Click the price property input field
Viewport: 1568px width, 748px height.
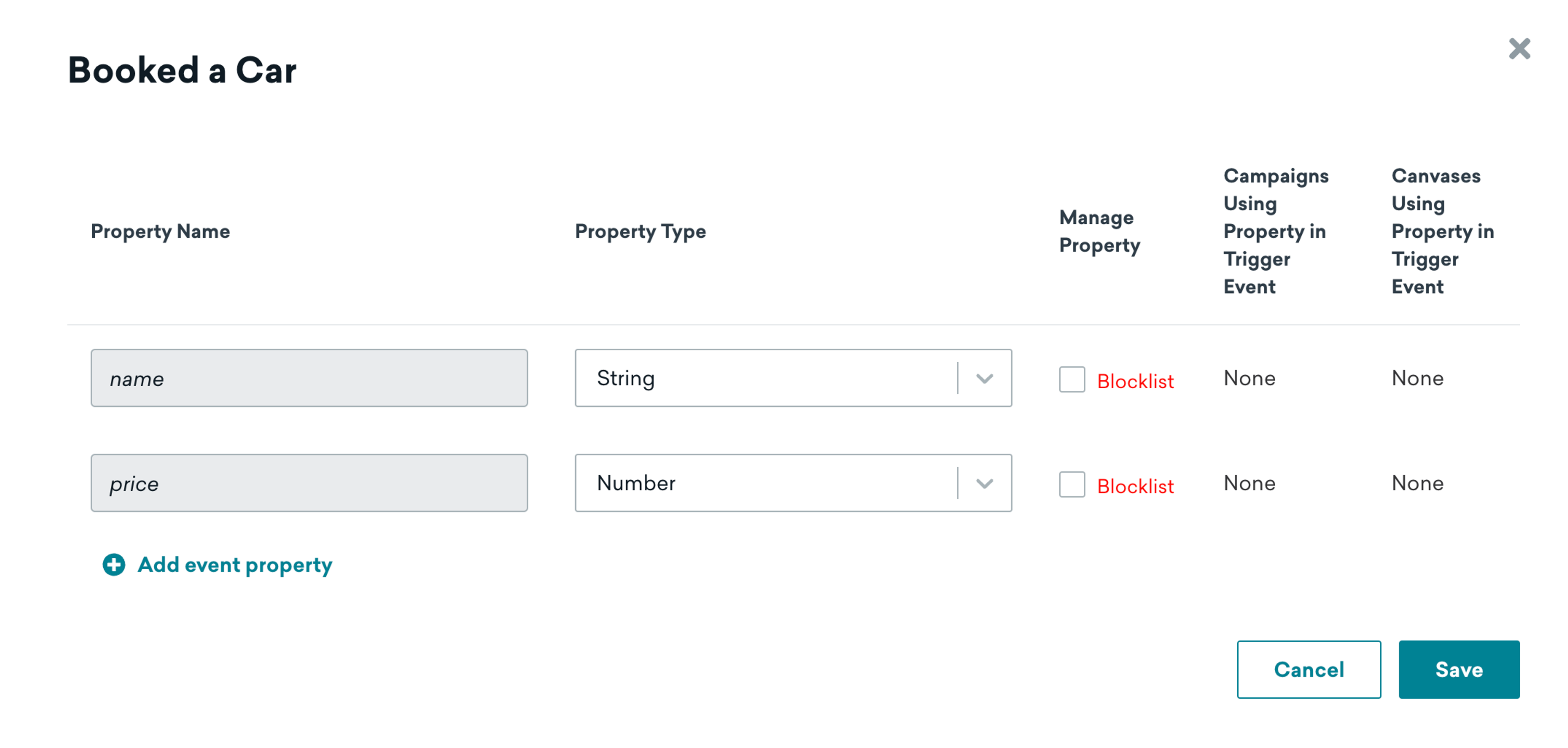[x=309, y=483]
